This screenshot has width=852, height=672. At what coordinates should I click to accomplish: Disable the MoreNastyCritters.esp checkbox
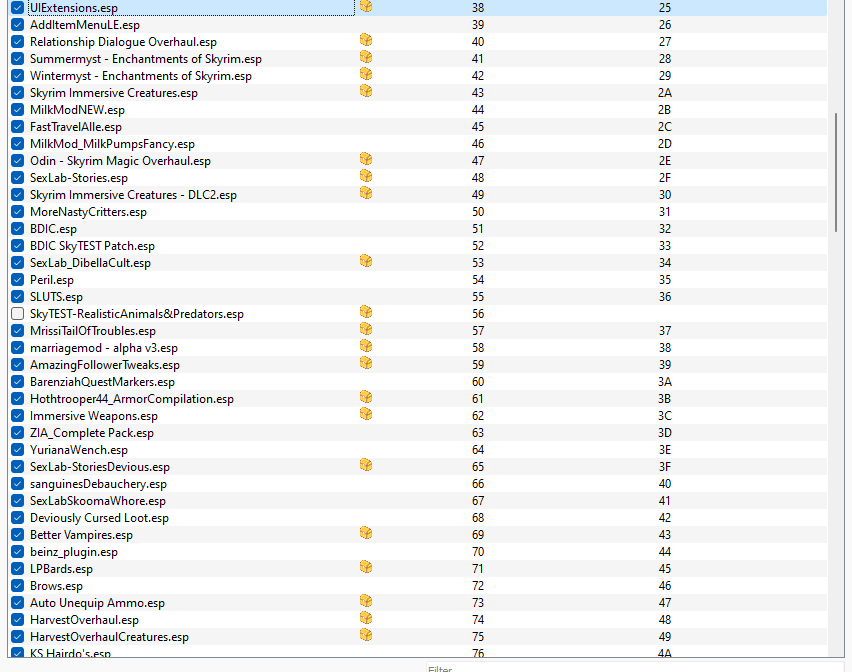point(17,212)
